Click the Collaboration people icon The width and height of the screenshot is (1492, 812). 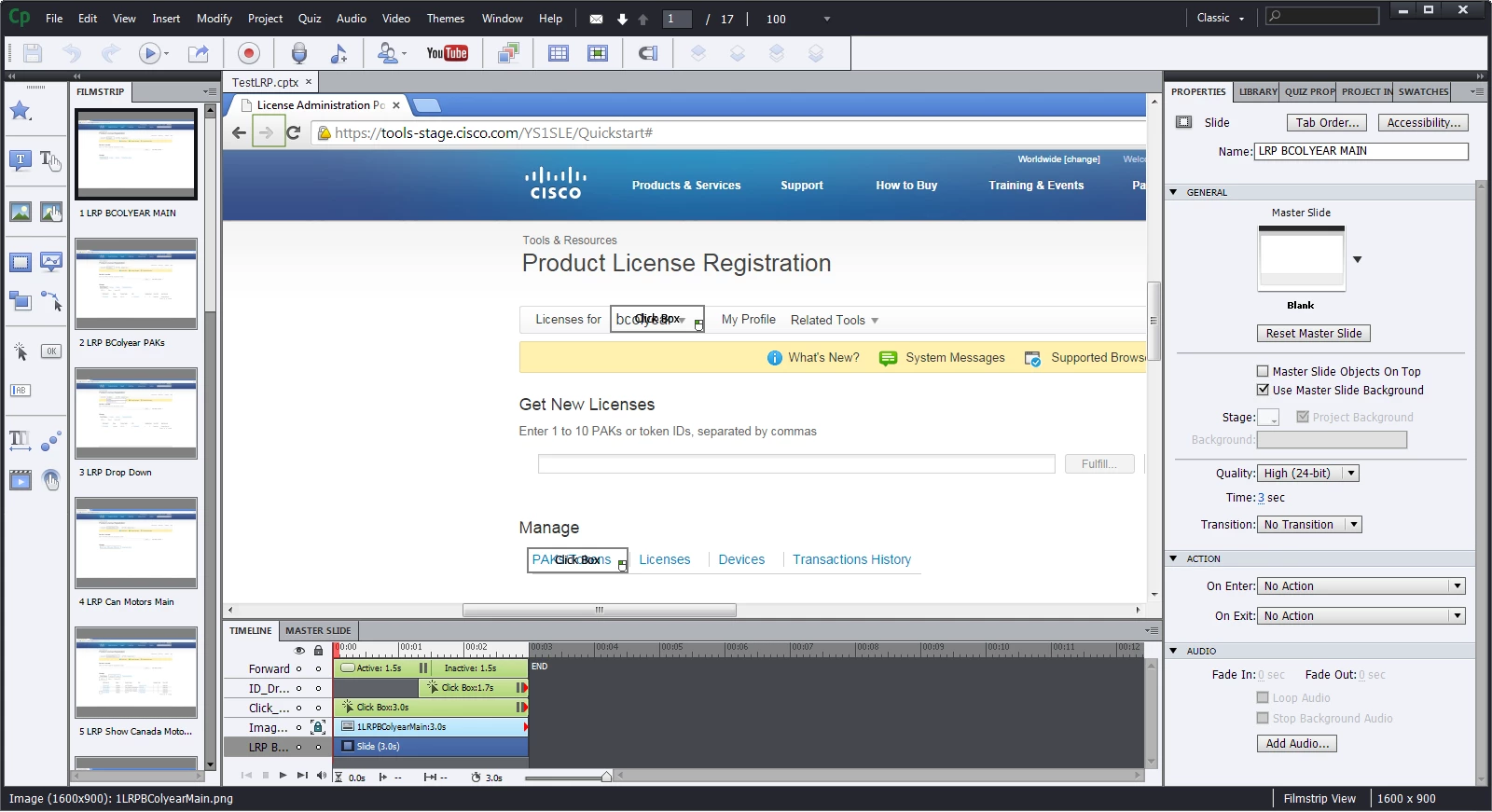click(x=388, y=54)
